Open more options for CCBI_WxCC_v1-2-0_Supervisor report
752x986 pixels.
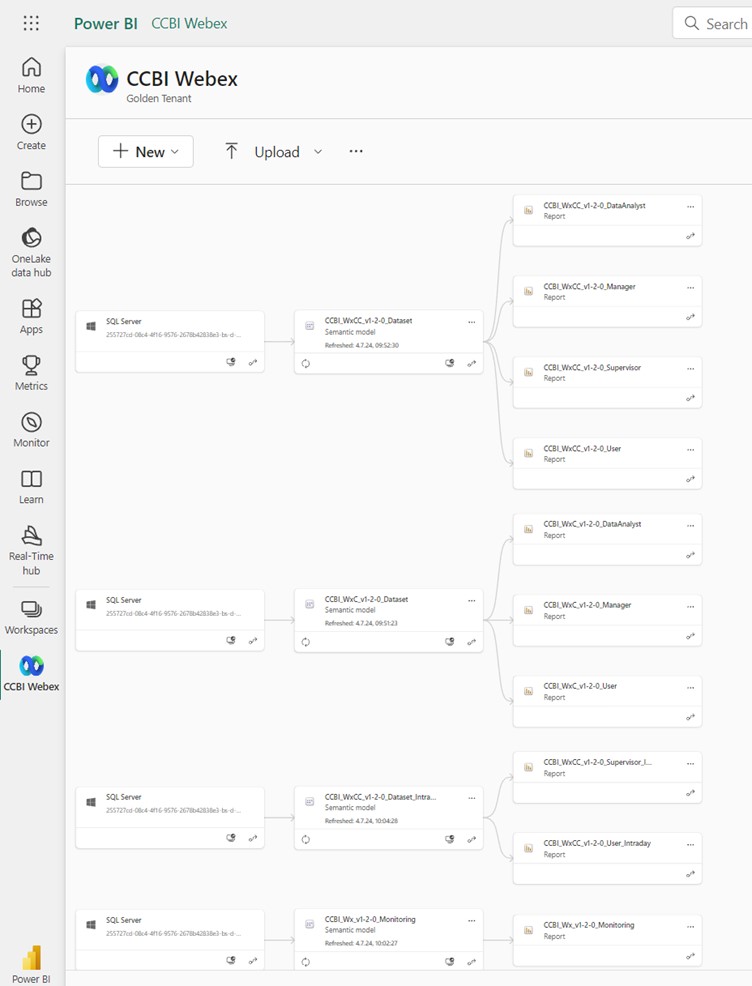[690, 368]
